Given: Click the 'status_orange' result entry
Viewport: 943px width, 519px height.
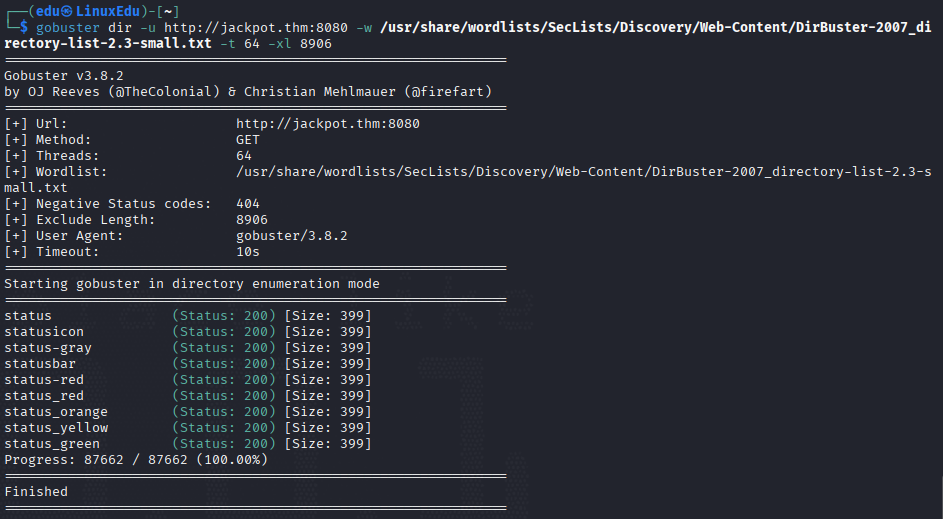Looking at the screenshot, I should (188, 412).
